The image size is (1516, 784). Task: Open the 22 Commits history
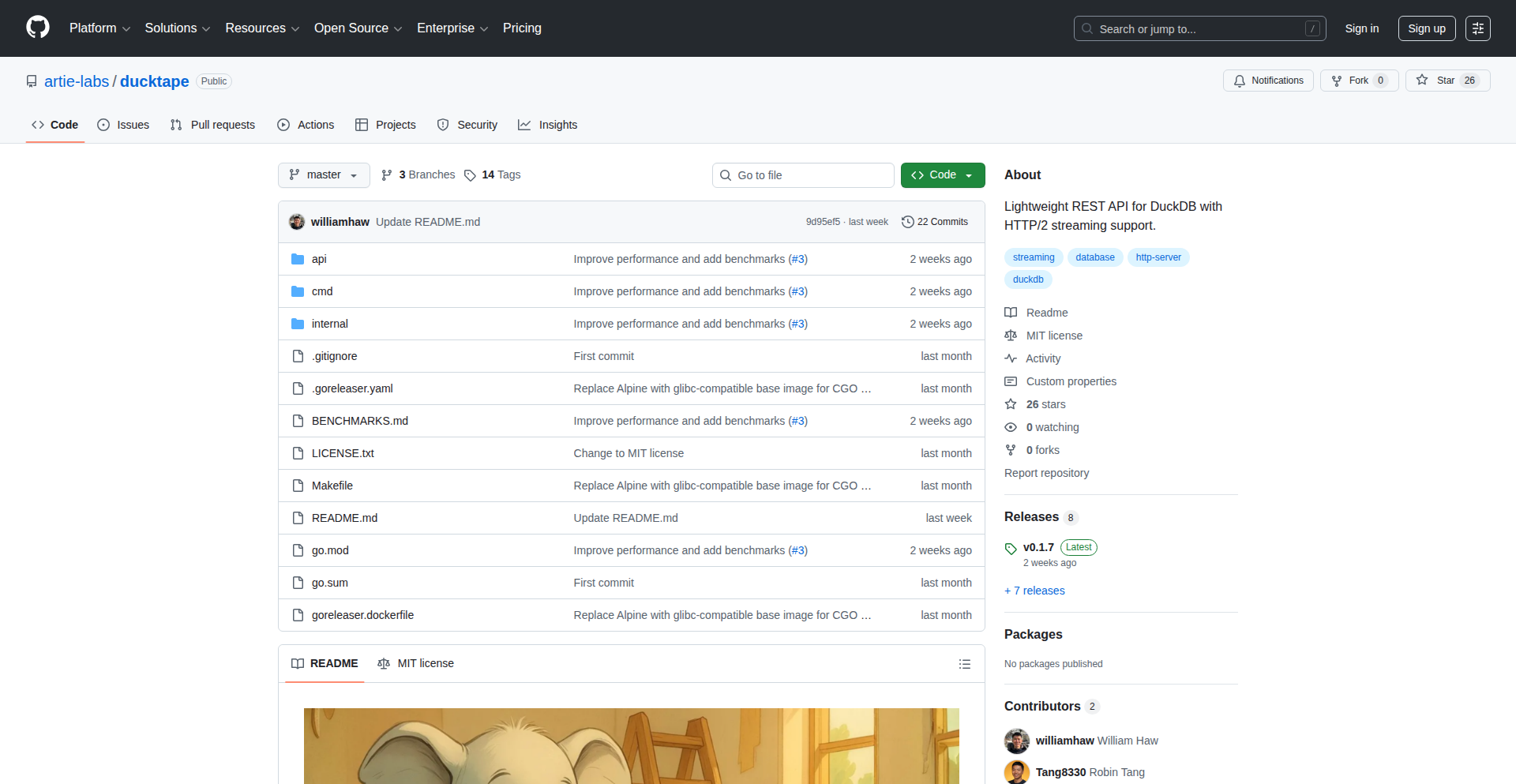coord(935,222)
